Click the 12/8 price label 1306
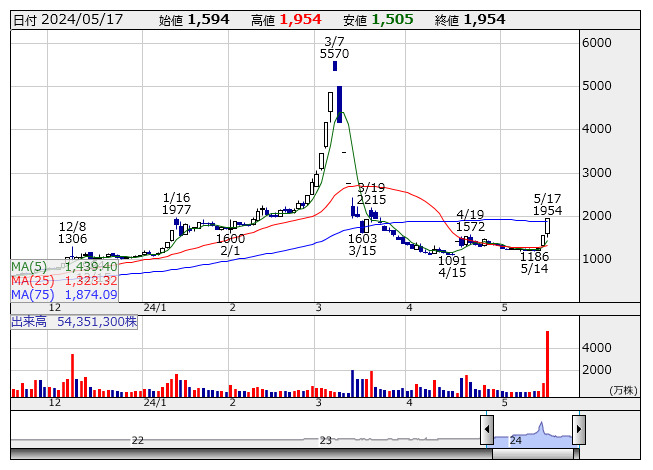Screen dimensions: 653x470 (x=72, y=239)
